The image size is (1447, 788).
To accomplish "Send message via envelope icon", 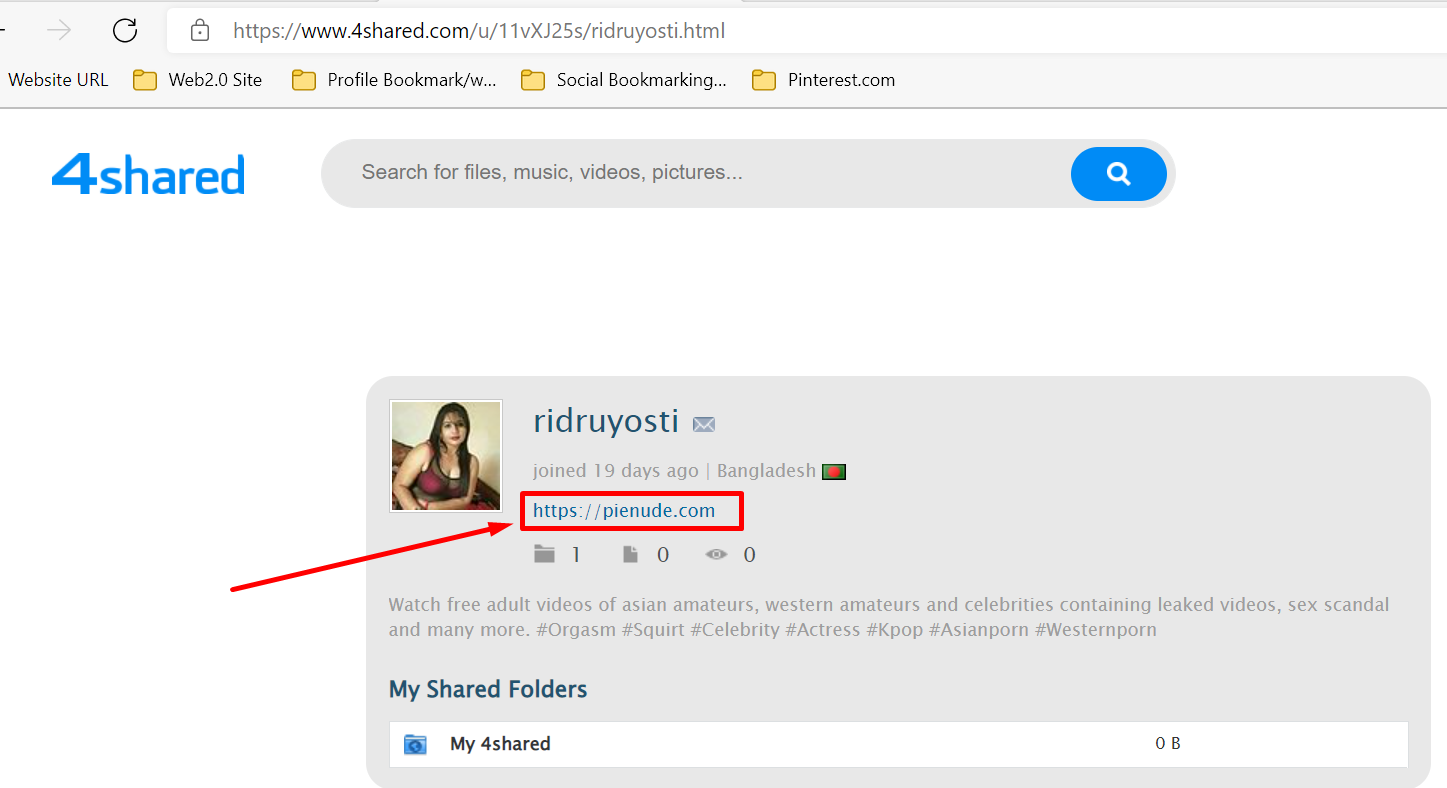I will click(704, 424).
